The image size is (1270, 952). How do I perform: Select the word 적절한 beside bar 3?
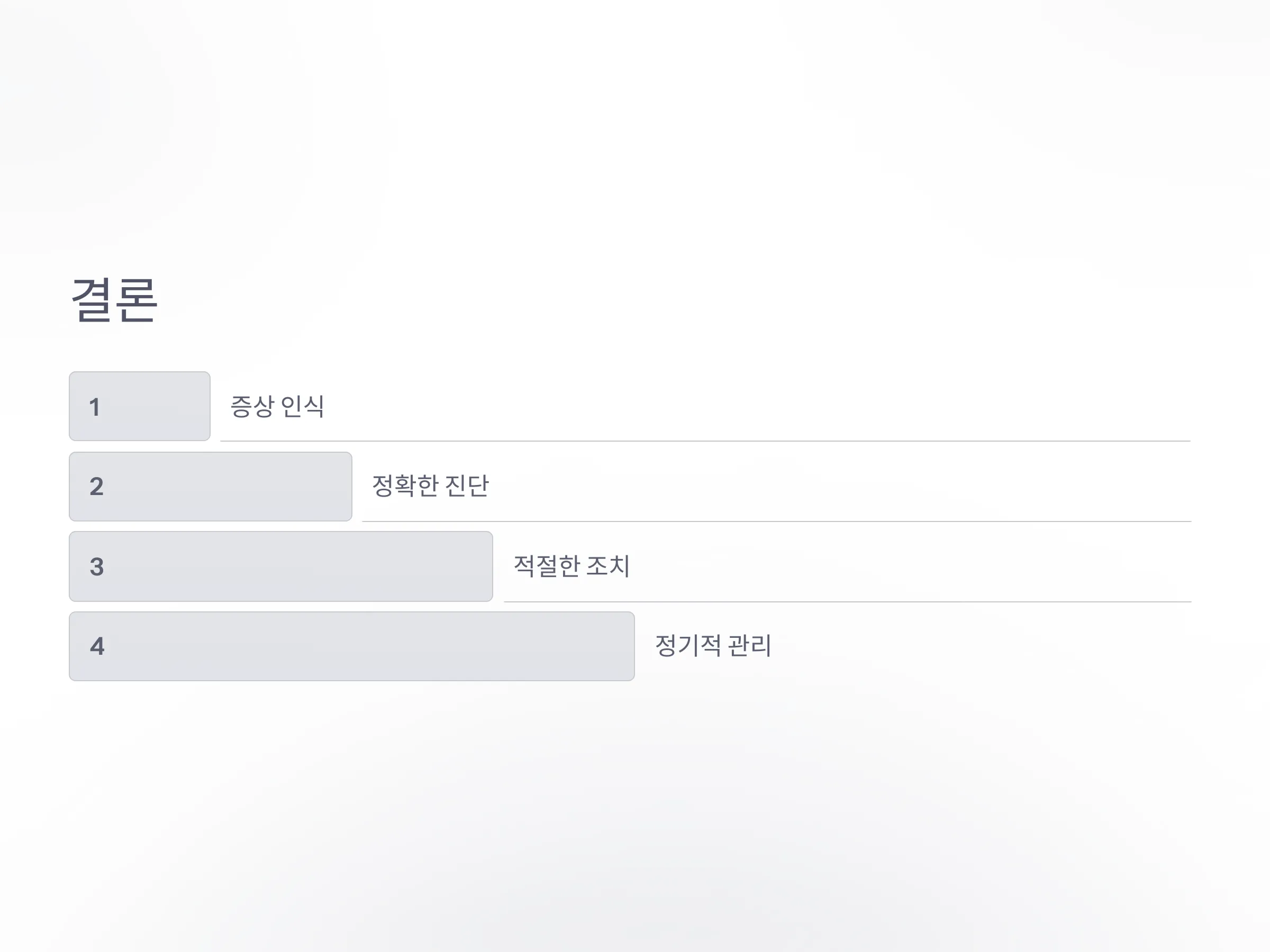547,566
